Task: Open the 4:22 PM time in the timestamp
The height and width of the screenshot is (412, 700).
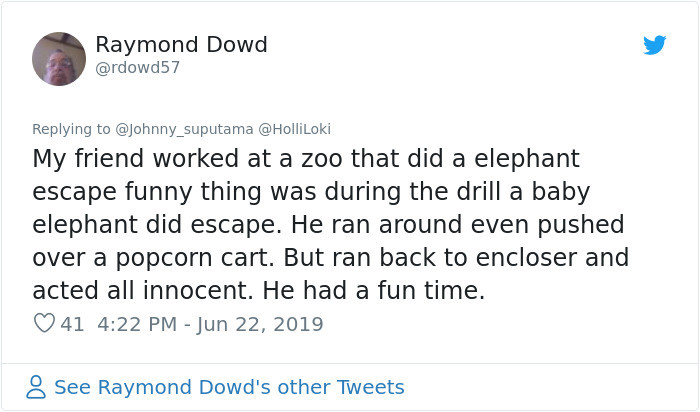Action: click(x=137, y=325)
